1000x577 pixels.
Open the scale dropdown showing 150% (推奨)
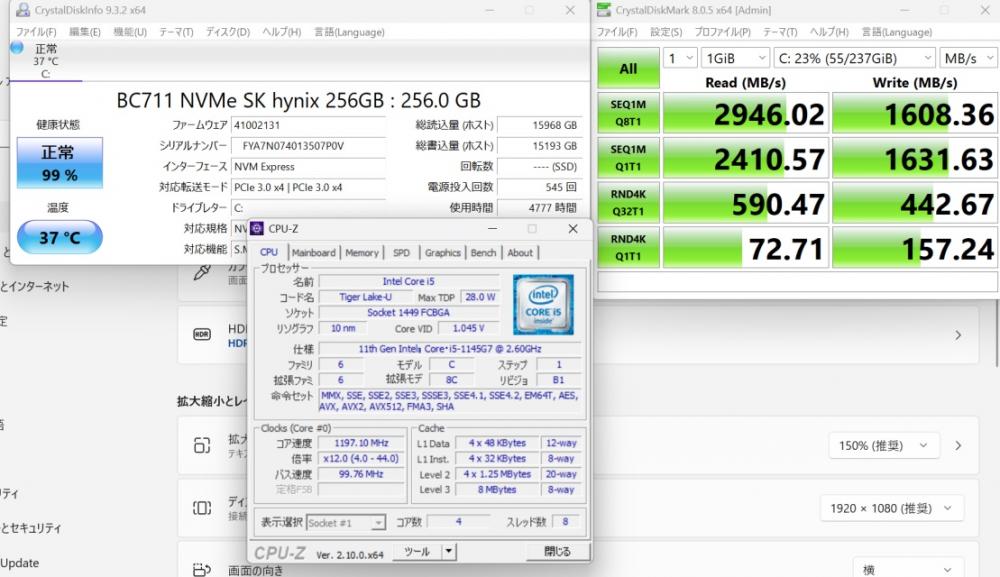(884, 446)
